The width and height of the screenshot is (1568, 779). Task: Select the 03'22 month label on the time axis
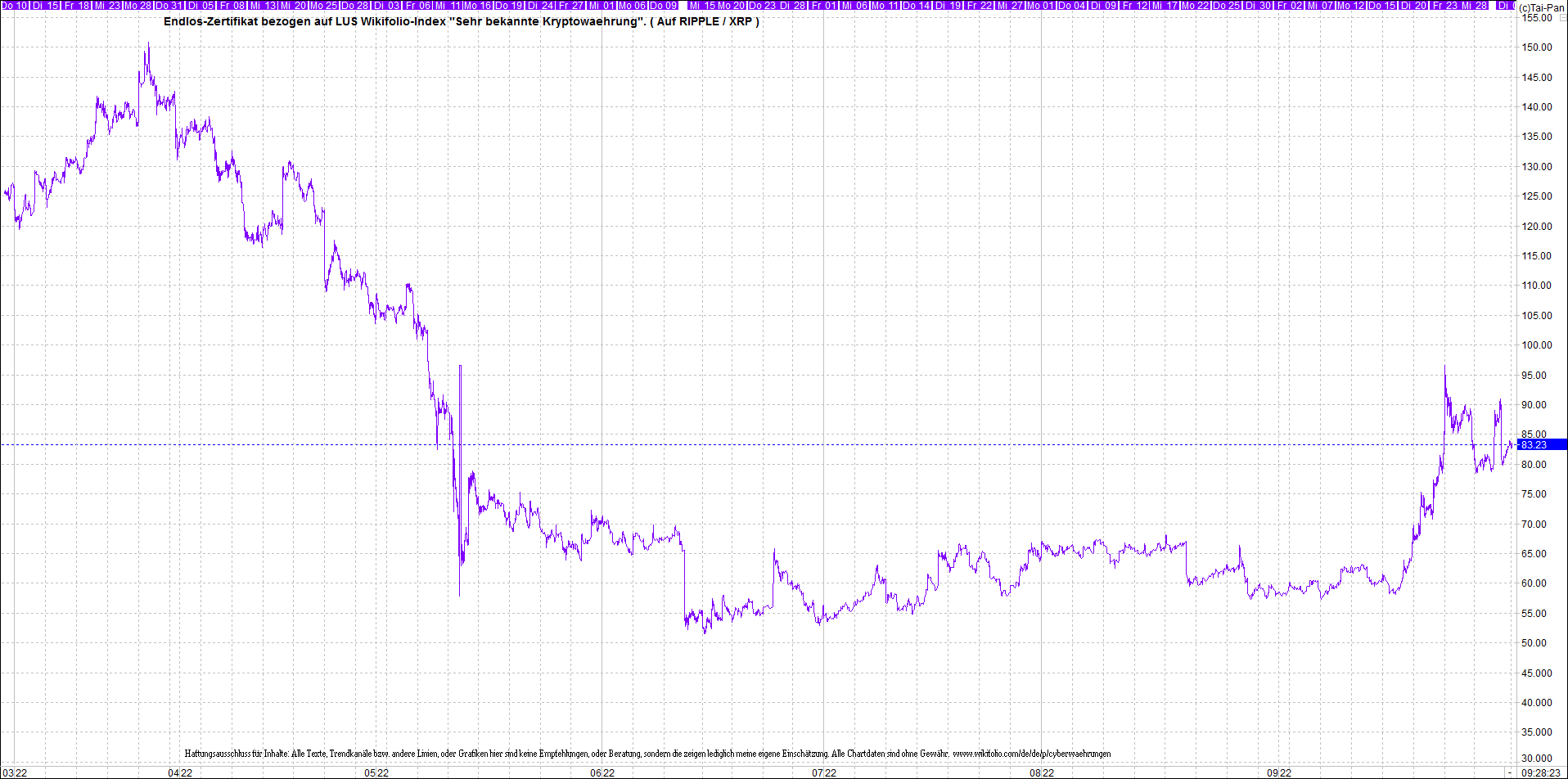click(15, 772)
